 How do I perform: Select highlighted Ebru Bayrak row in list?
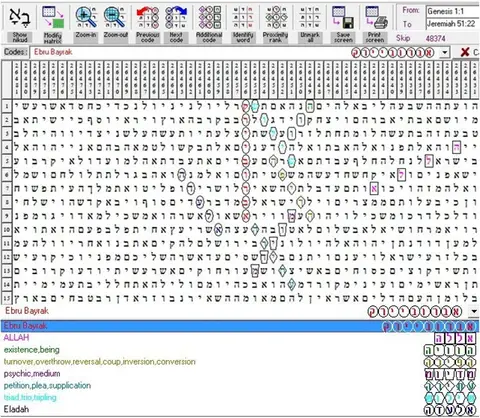[240, 326]
